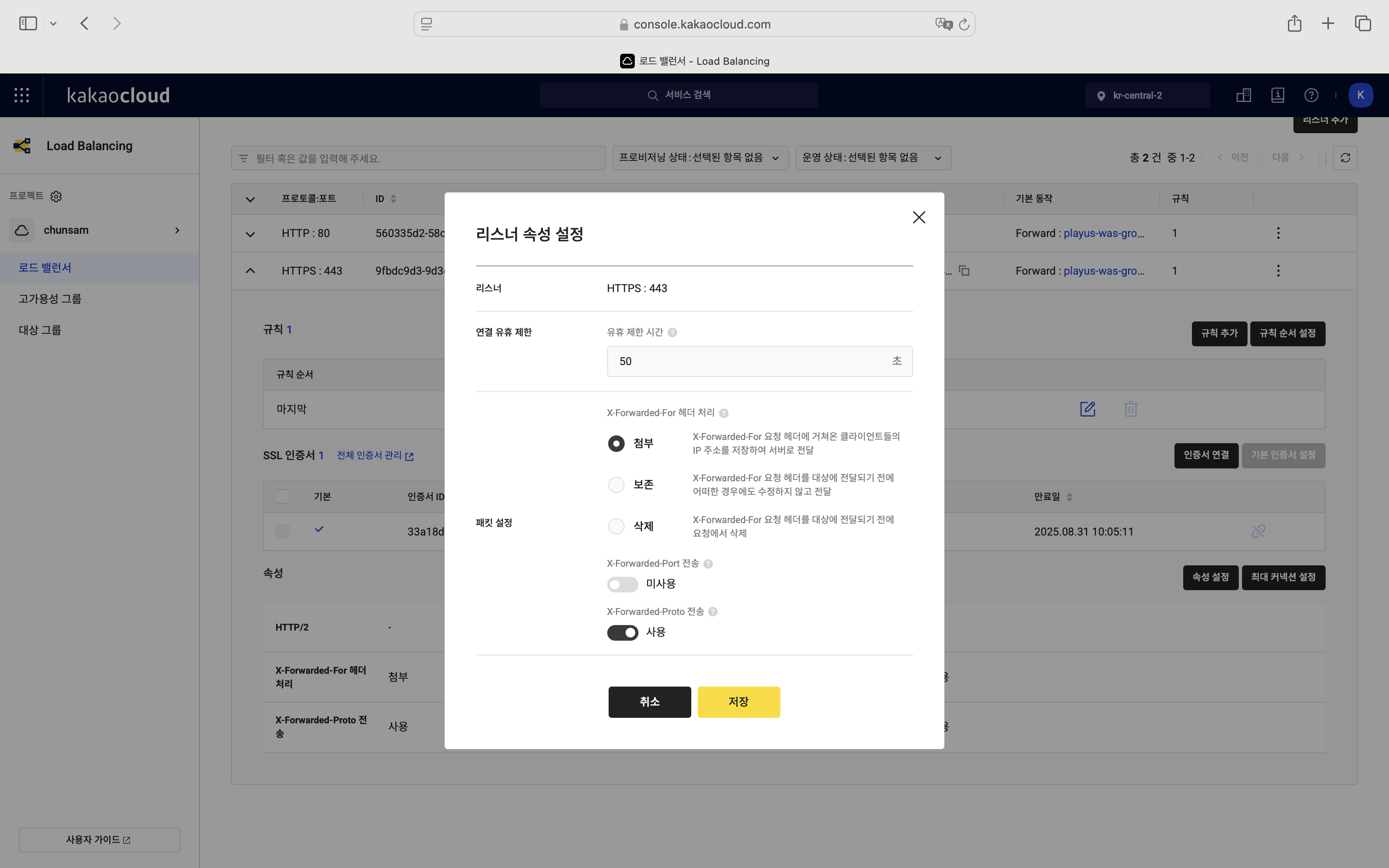Open the 프로비저닝 상태 filter dropdown

coord(699,157)
